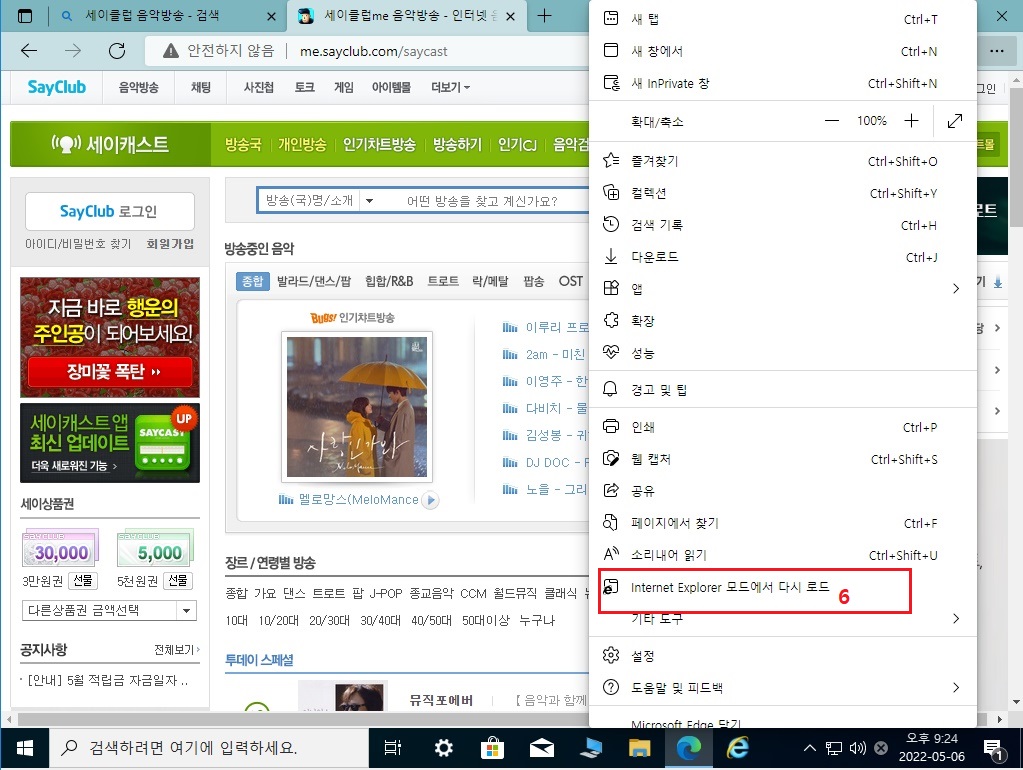Start Read aloud (소리내어 읽기)
The image size is (1023, 770).
click(x=782, y=555)
